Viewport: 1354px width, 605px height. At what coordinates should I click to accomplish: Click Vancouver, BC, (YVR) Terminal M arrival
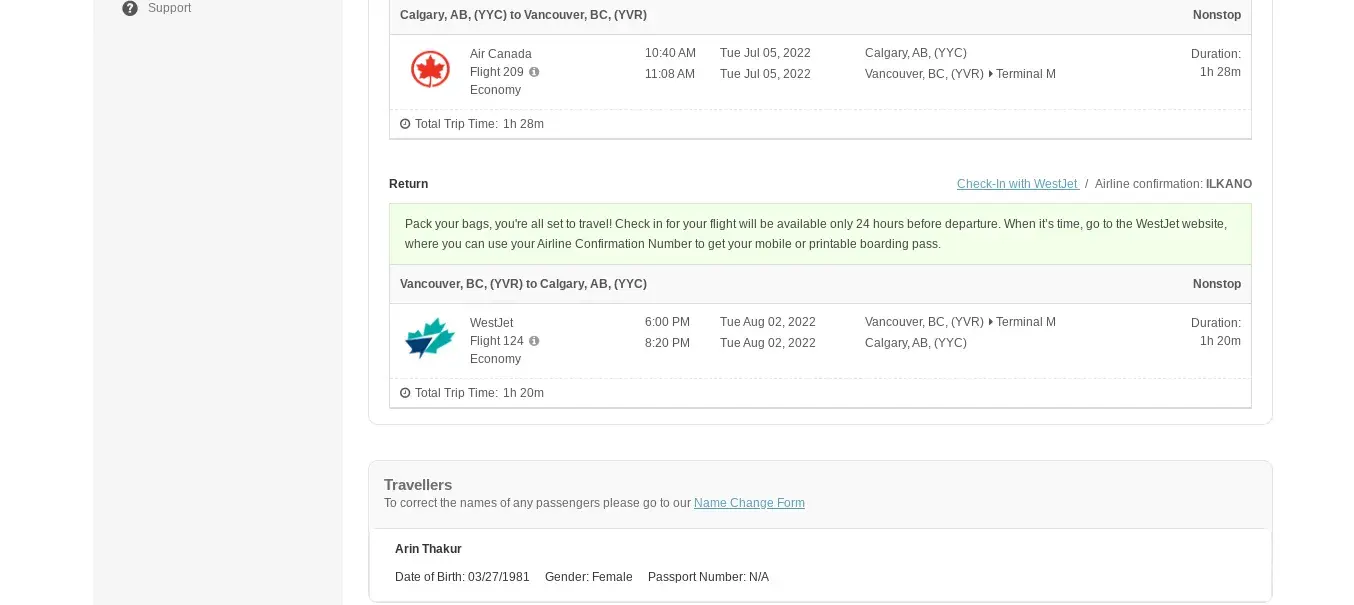(960, 74)
